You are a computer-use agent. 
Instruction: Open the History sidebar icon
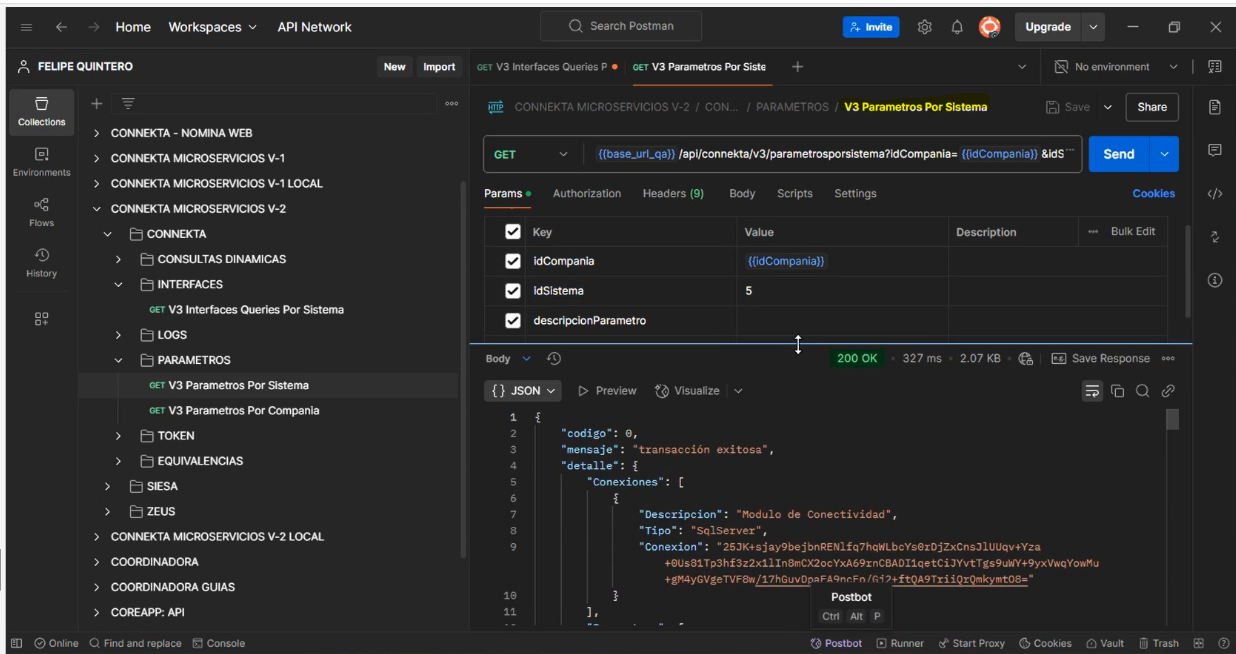point(41,262)
